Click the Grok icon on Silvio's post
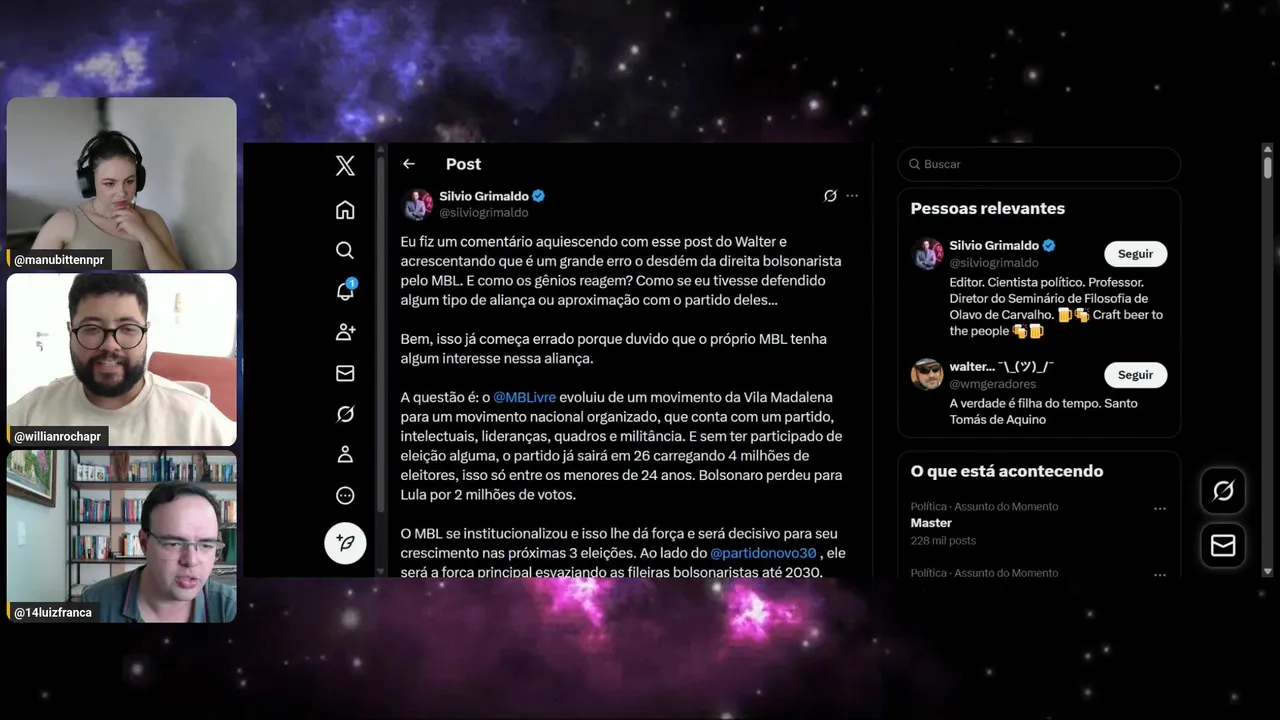The height and width of the screenshot is (720, 1280). click(830, 196)
